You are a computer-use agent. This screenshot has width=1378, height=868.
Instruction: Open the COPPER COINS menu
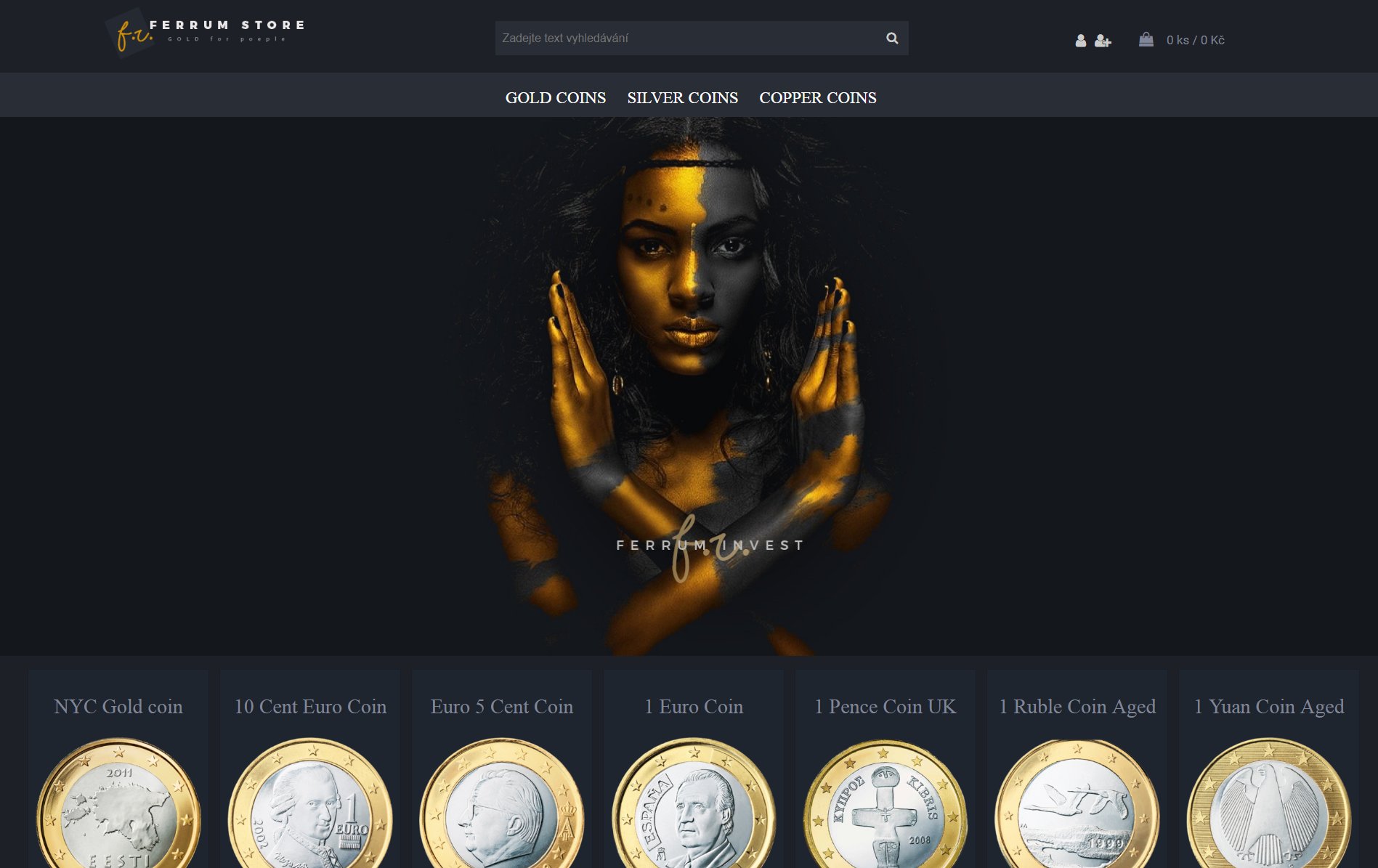[x=818, y=98]
